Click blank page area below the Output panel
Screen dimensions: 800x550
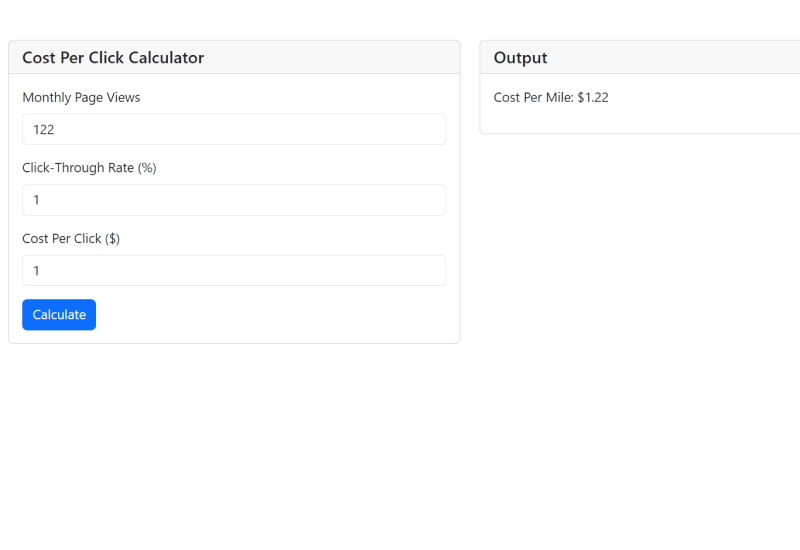(640, 300)
